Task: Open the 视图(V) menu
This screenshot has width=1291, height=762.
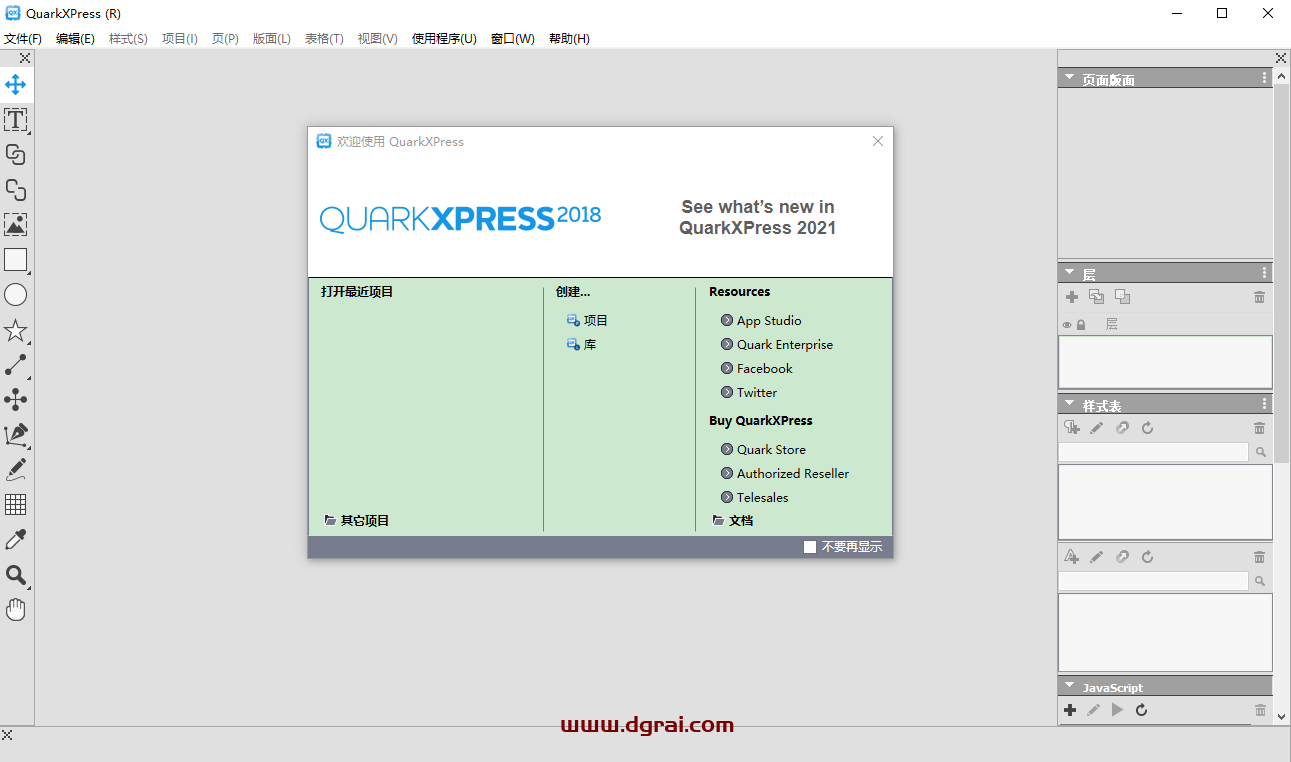Action: (377, 38)
